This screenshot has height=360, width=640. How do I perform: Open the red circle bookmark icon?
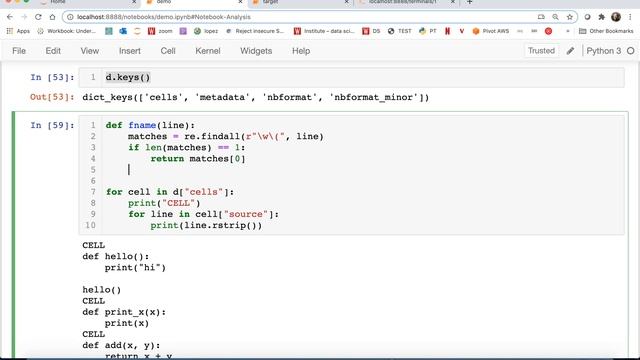coord(549,31)
